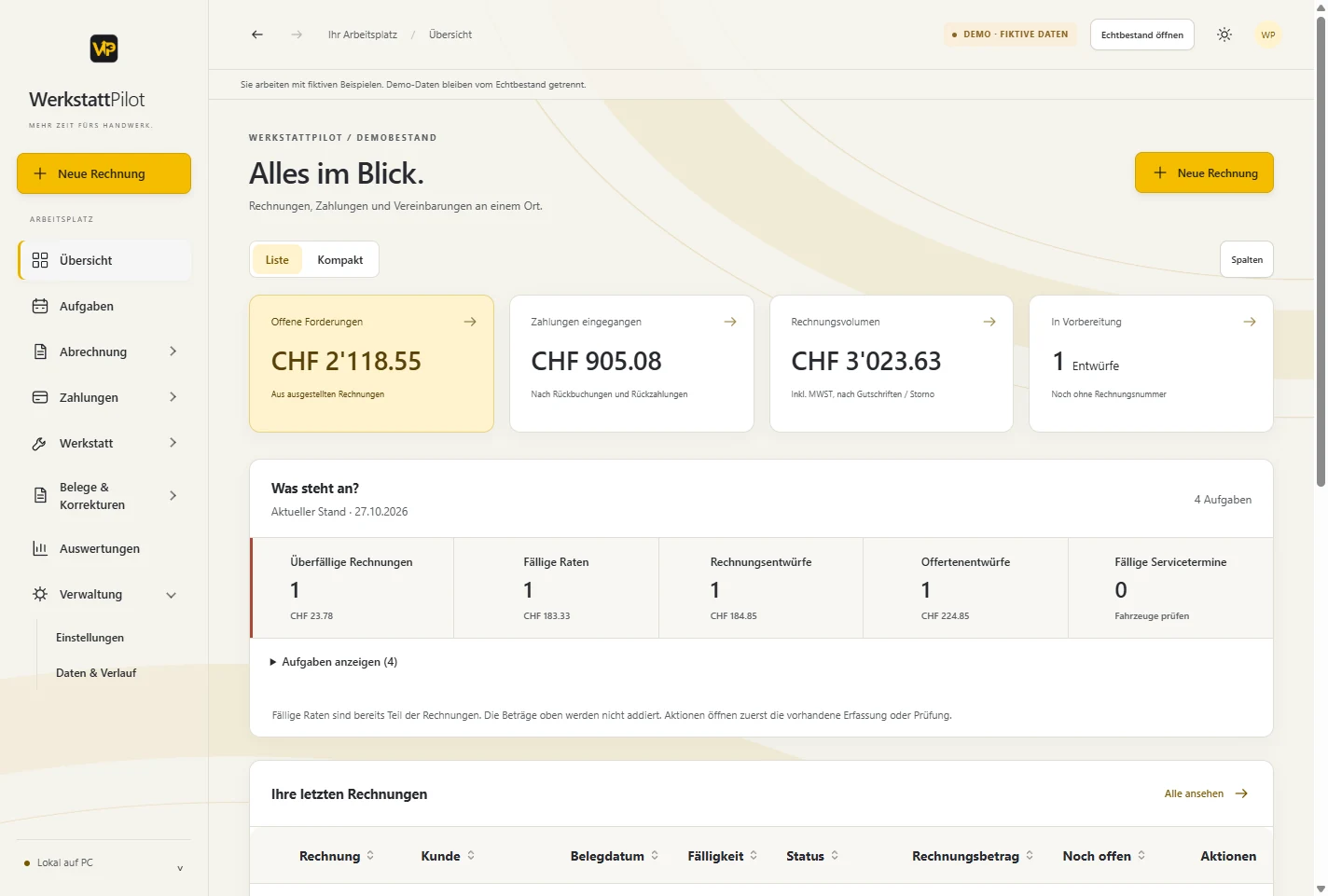
Task: Collapse the Verwaltung sidebar section
Action: point(104,594)
